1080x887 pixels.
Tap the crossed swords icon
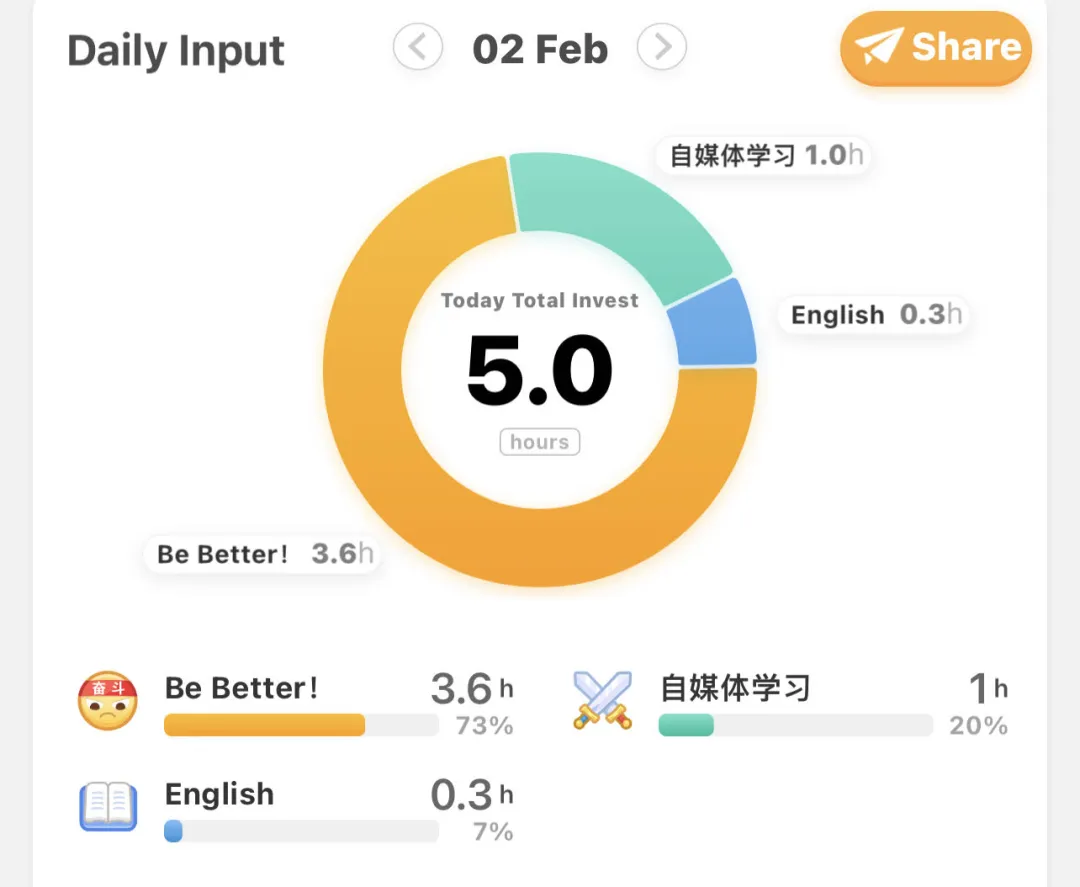click(603, 700)
